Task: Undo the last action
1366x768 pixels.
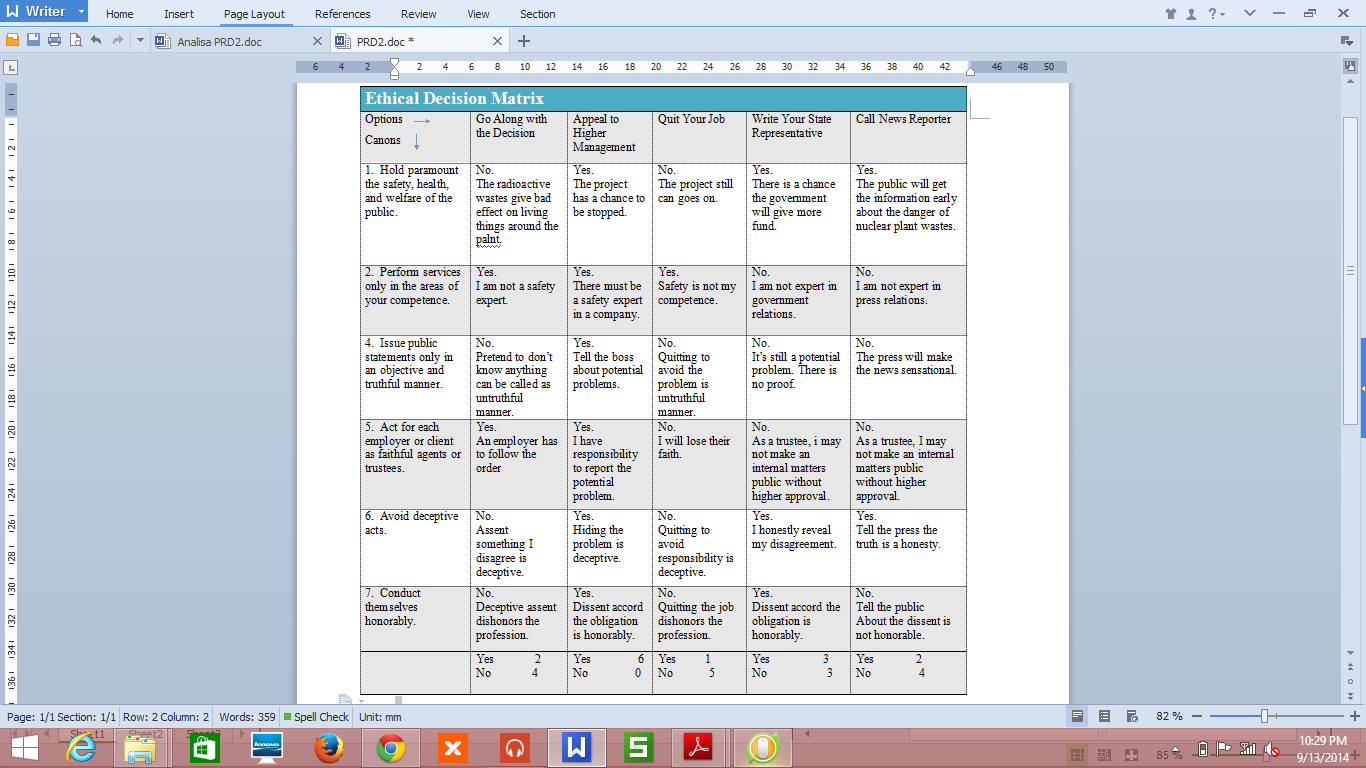Action: 96,40
